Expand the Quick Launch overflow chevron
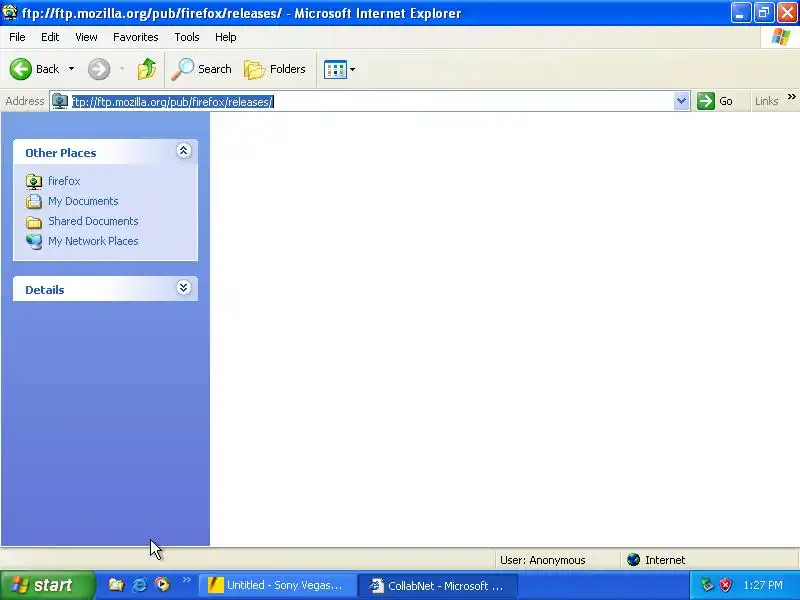The height and width of the screenshot is (600, 800). point(186,580)
